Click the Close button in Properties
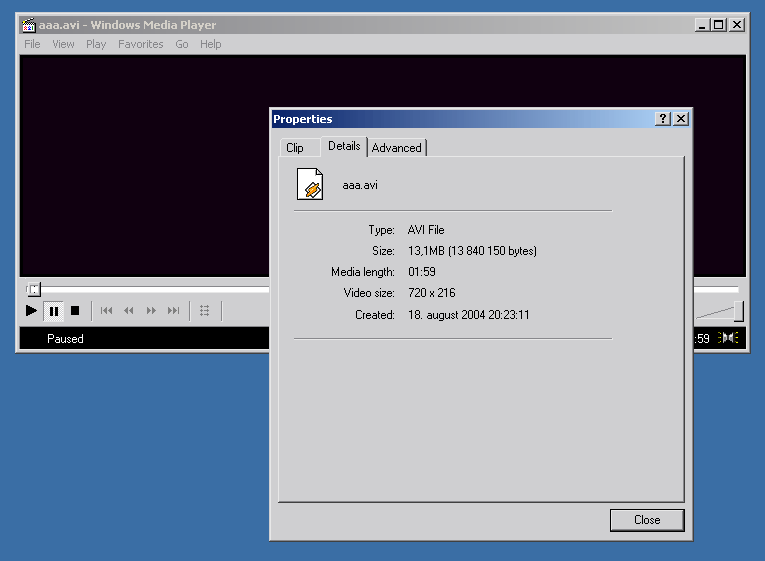765x561 pixels. (647, 520)
